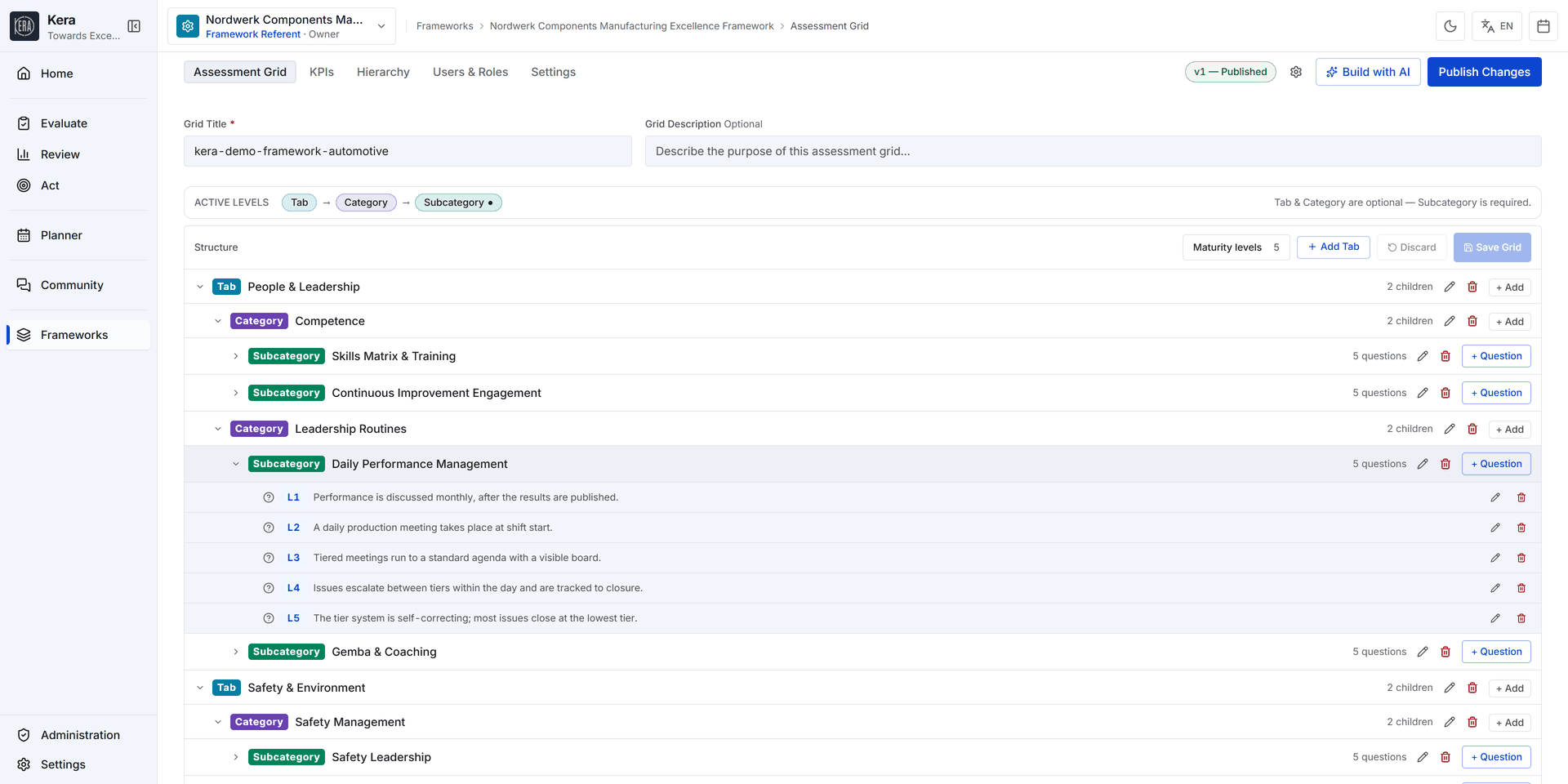Delete Continuous Improvement Engagement subcategory
The height and width of the screenshot is (784, 1568).
[1445, 393]
